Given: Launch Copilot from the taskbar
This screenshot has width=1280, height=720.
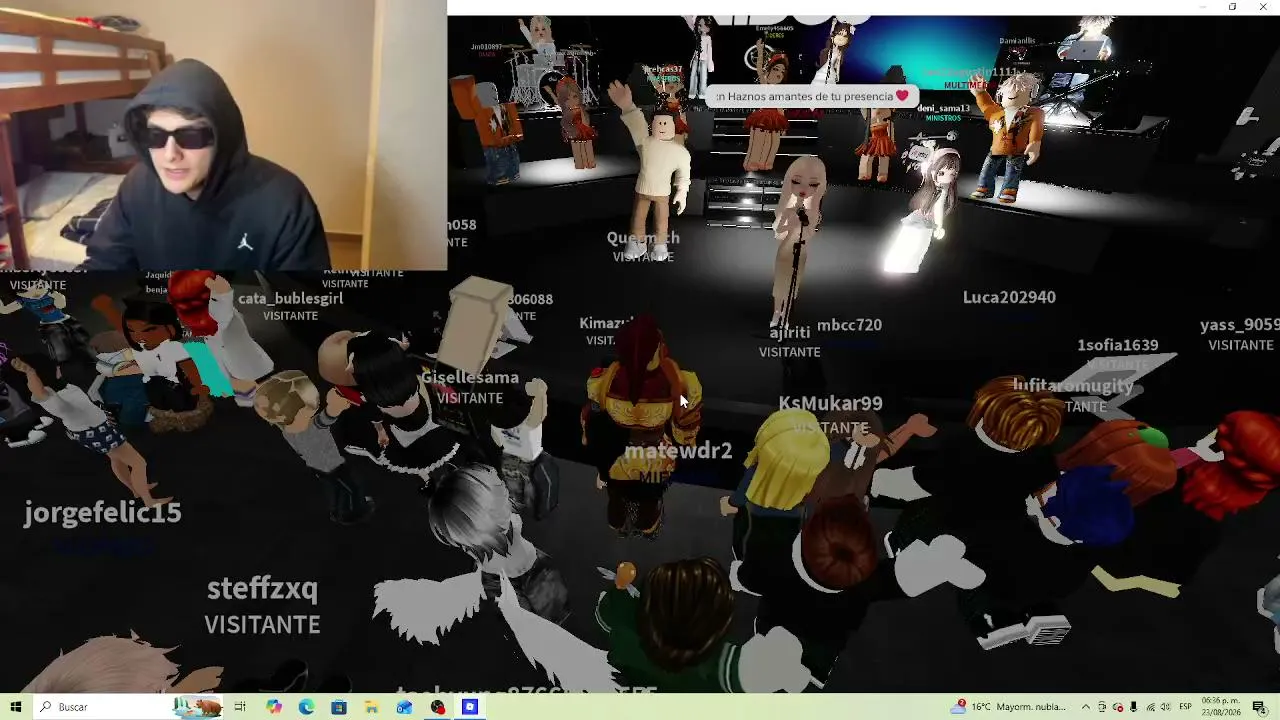Looking at the screenshot, I should [x=274, y=707].
